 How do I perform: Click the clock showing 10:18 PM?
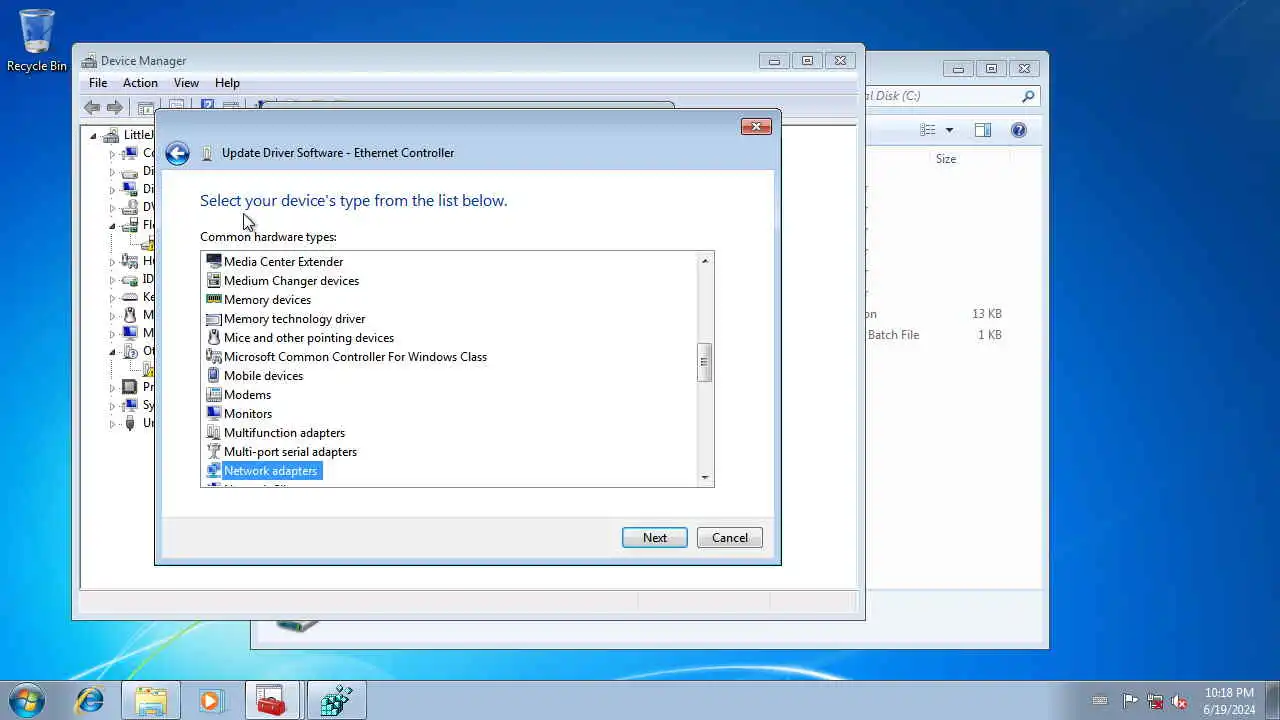point(1229,693)
